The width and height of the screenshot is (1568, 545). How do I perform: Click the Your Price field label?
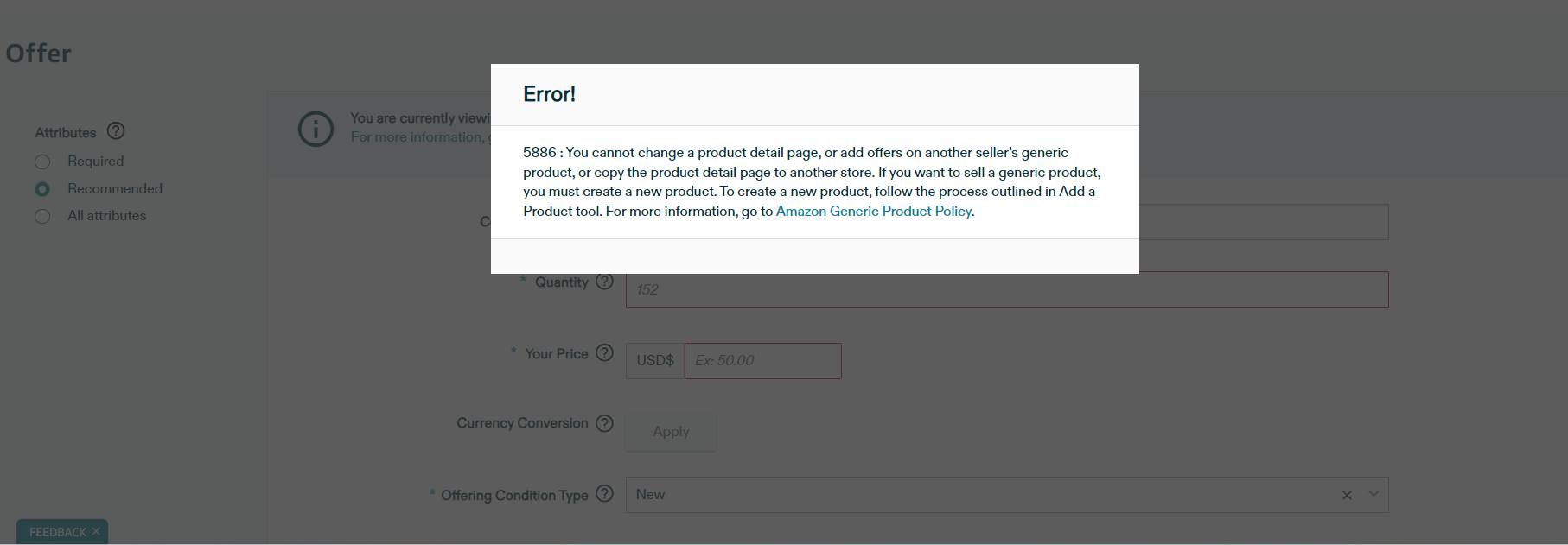point(557,354)
